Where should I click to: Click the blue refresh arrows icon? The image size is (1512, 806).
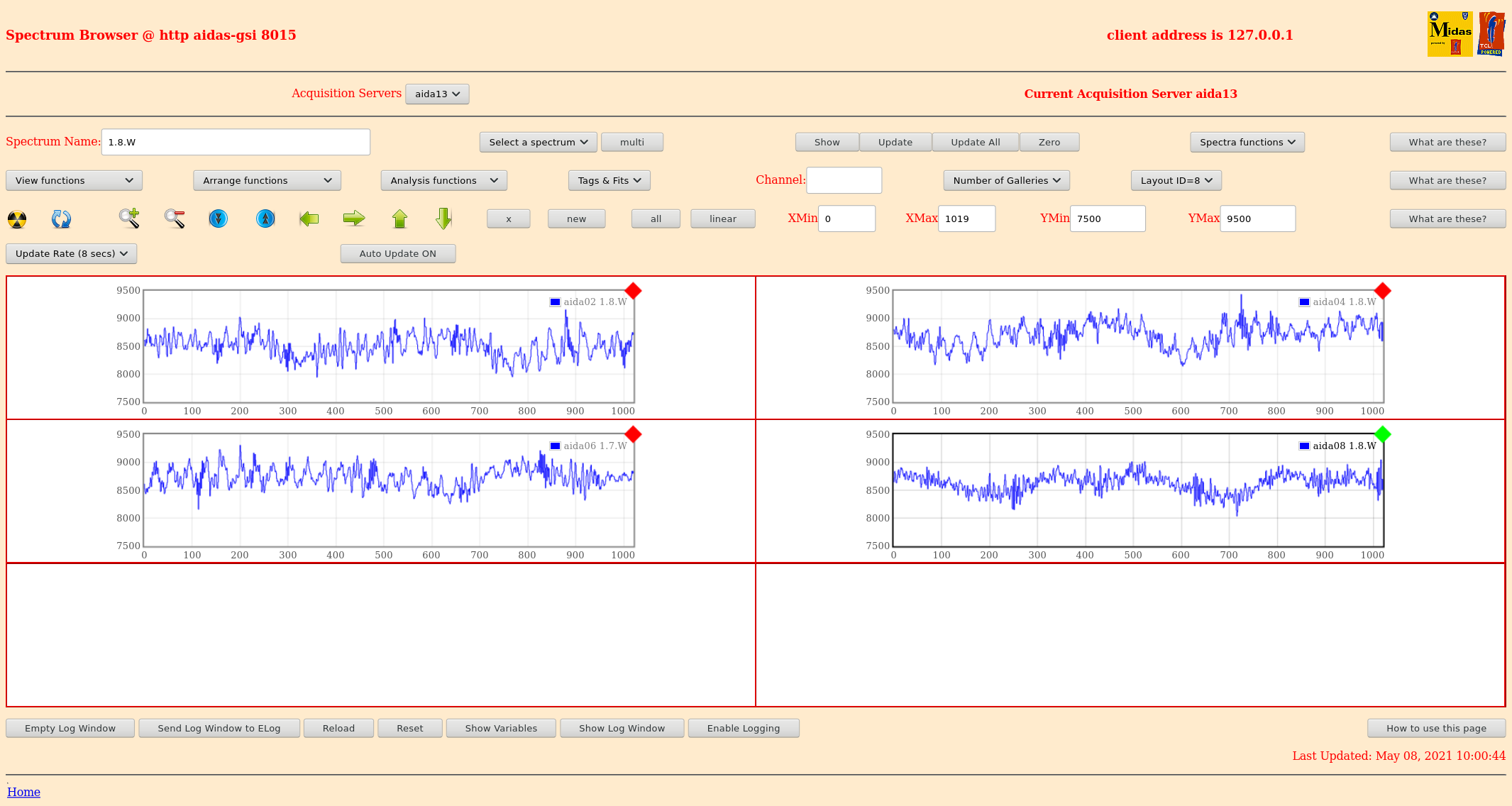coord(61,219)
